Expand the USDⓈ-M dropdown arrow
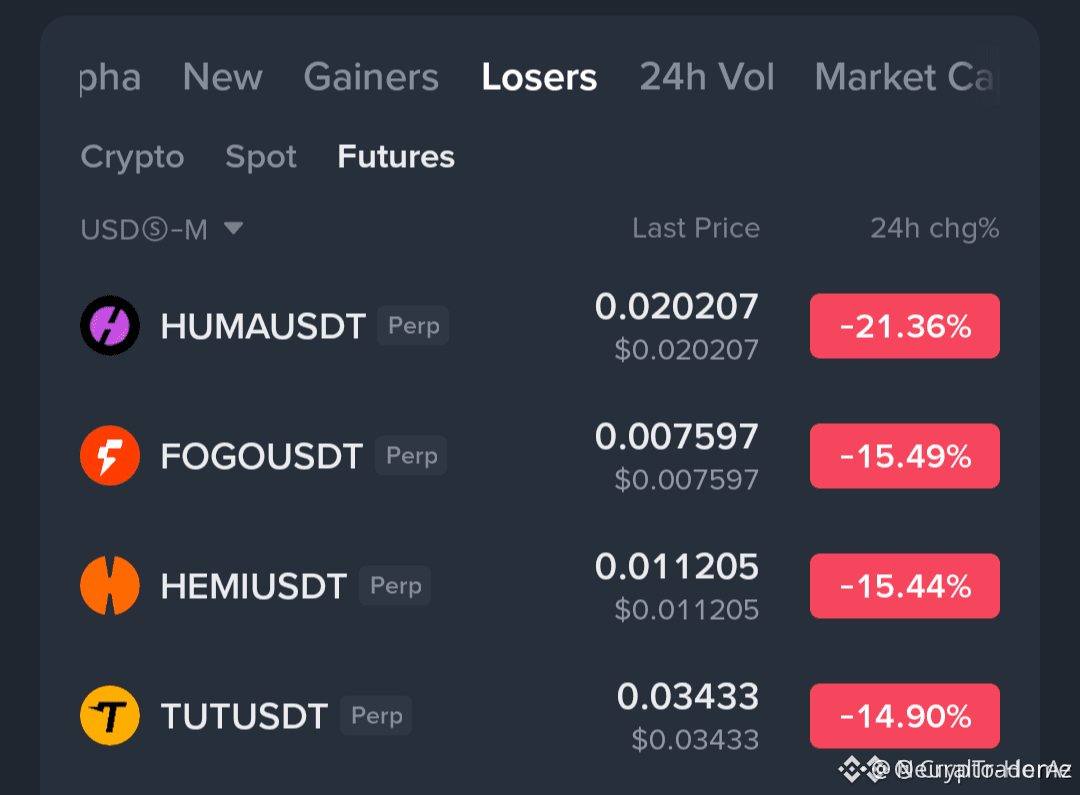Image resolution: width=1080 pixels, height=795 pixels. coord(233,228)
